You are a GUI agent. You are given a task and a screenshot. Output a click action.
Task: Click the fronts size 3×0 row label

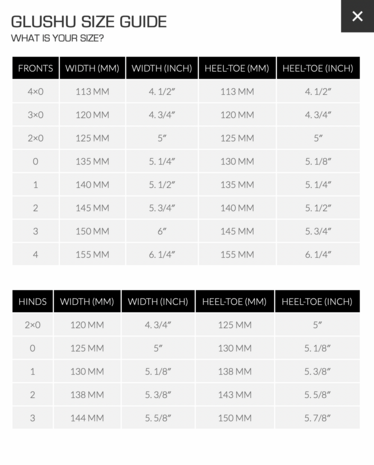coord(36,115)
